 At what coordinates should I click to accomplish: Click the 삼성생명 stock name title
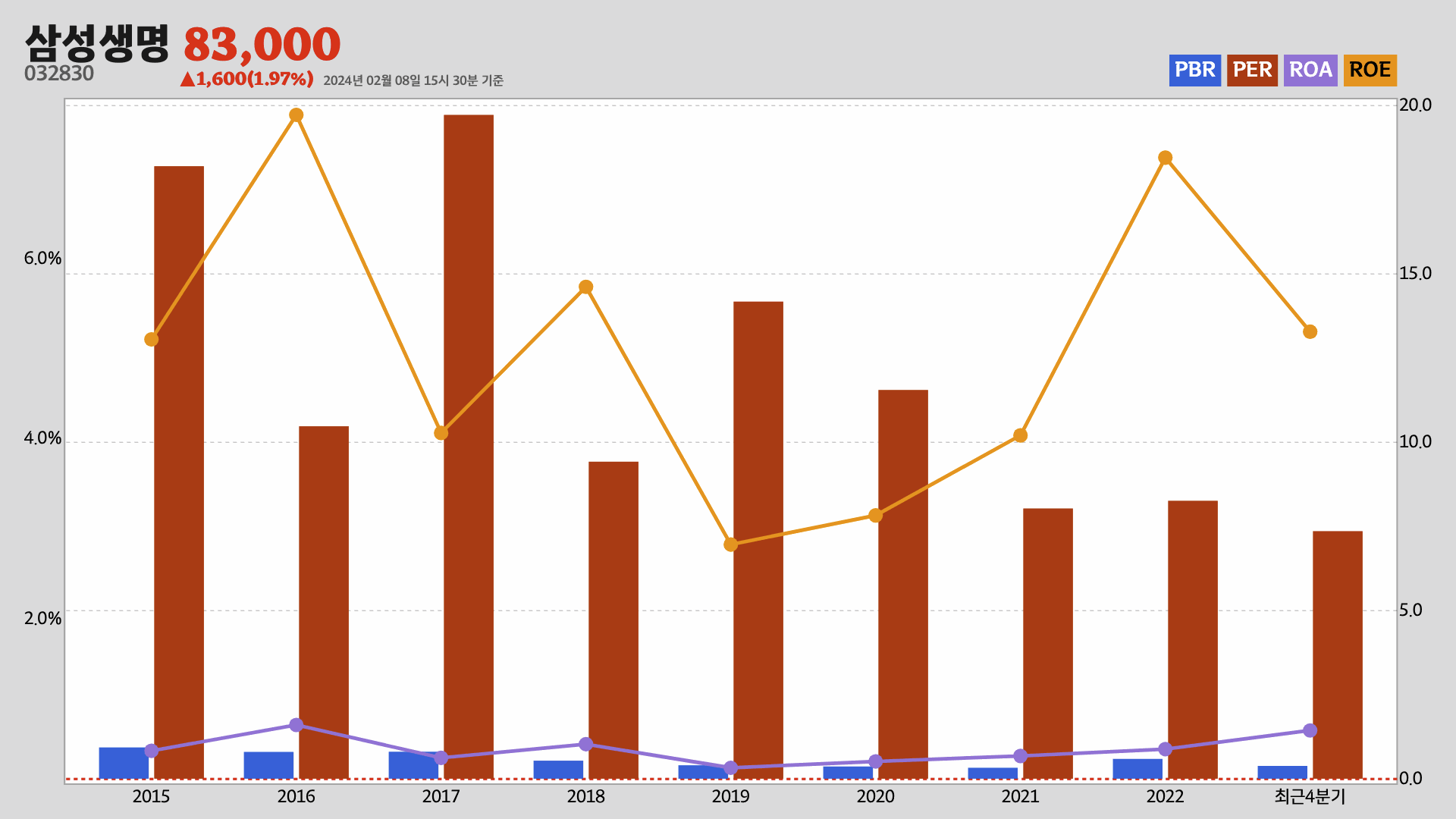[97, 43]
